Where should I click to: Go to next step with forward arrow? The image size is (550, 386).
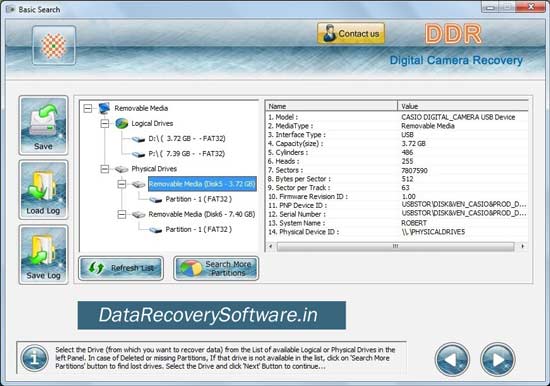pos(497,359)
